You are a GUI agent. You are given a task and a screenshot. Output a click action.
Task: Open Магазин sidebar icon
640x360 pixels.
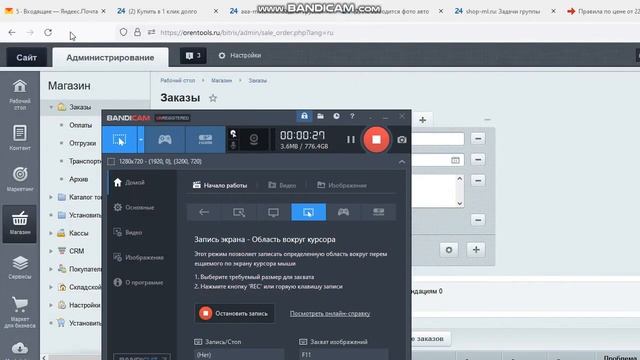point(20,224)
